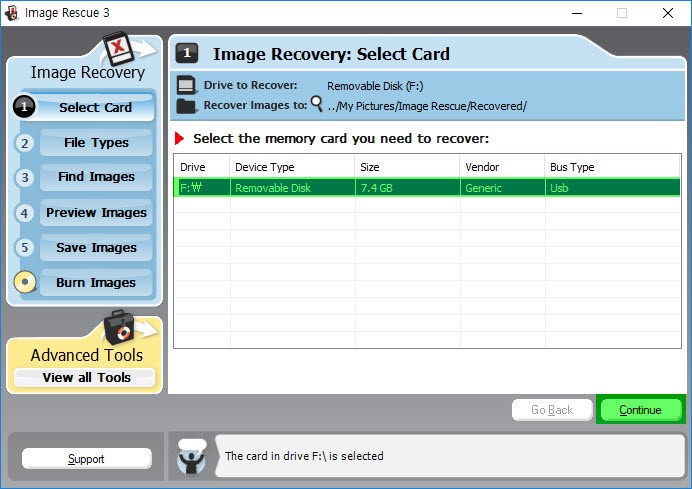Click the disc icon beside Burn Images
This screenshot has width=692, height=489.
pos(25,282)
